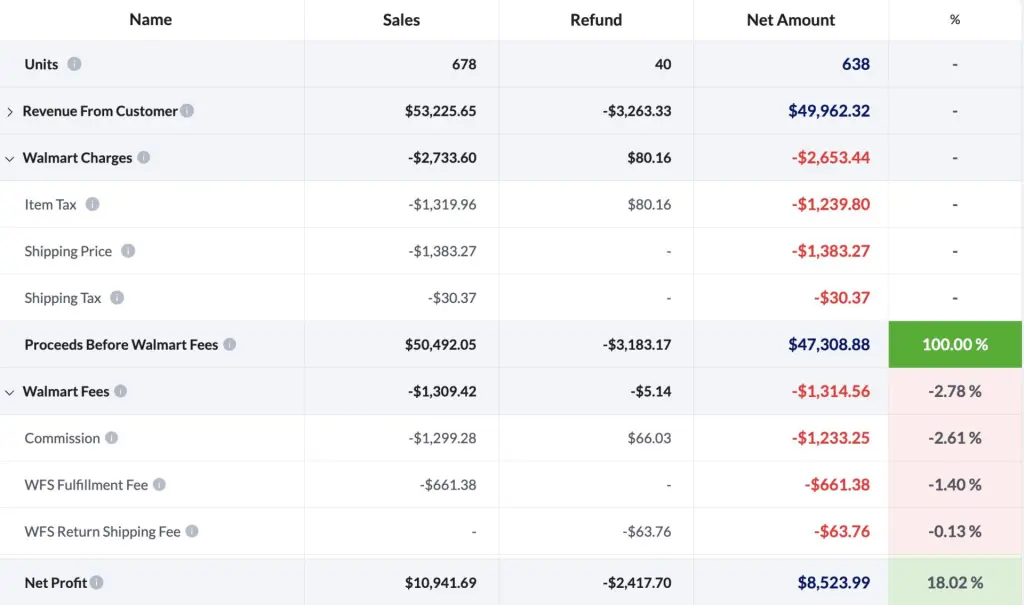Screen dimensions: 1024x605
Task: Click the Units refund value 40
Action: 663,64
